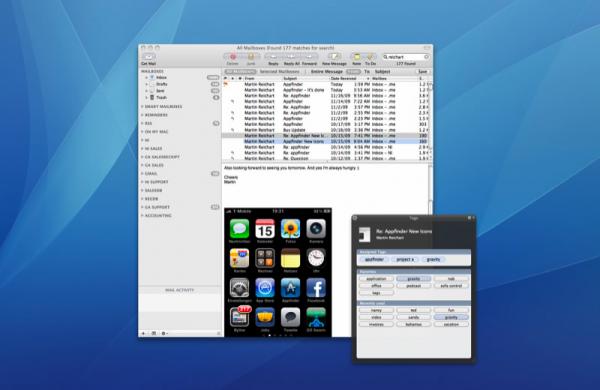Click the red Delete toolbar icon
The width and height of the screenshot is (600, 390).
click(232, 57)
